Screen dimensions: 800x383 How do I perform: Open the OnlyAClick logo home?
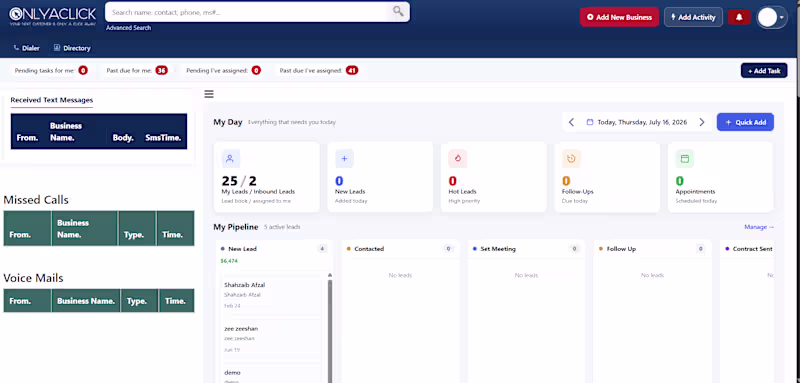(x=53, y=16)
